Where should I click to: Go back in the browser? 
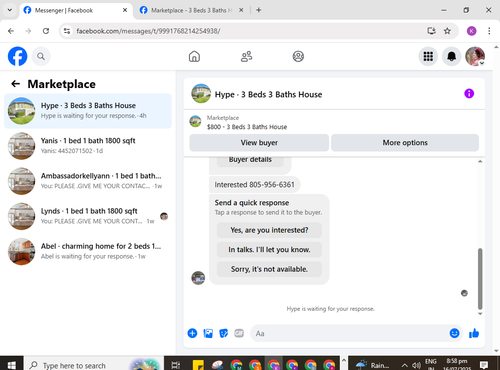[x=11, y=31]
